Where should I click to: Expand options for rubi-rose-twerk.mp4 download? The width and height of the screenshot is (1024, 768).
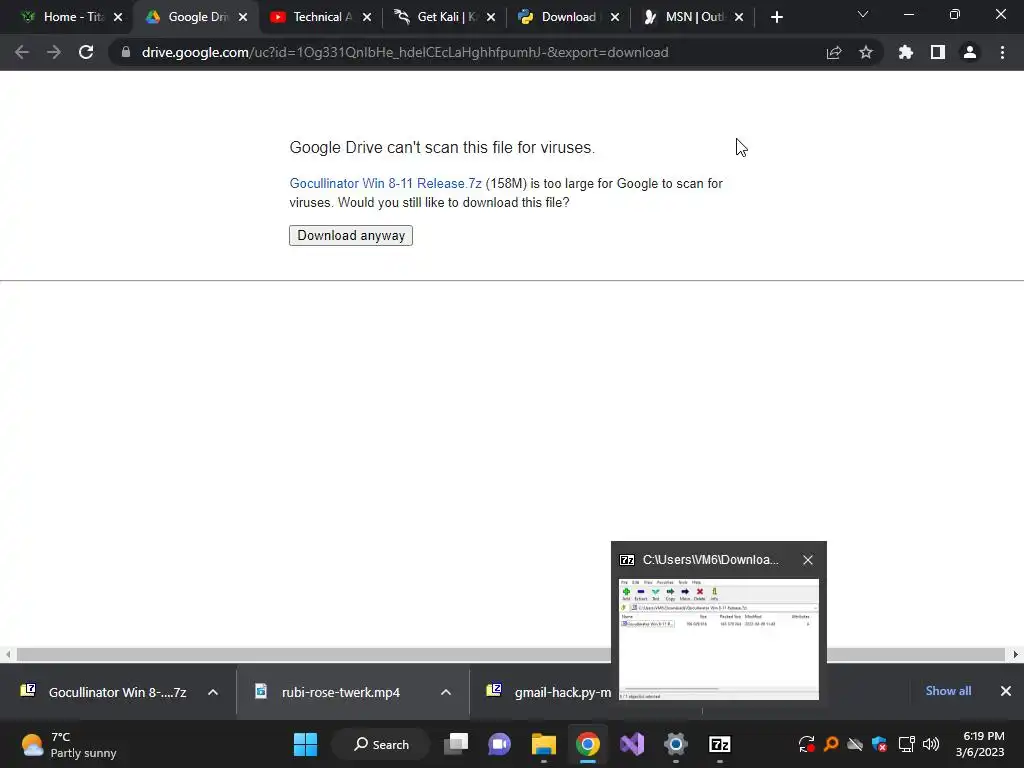446,692
